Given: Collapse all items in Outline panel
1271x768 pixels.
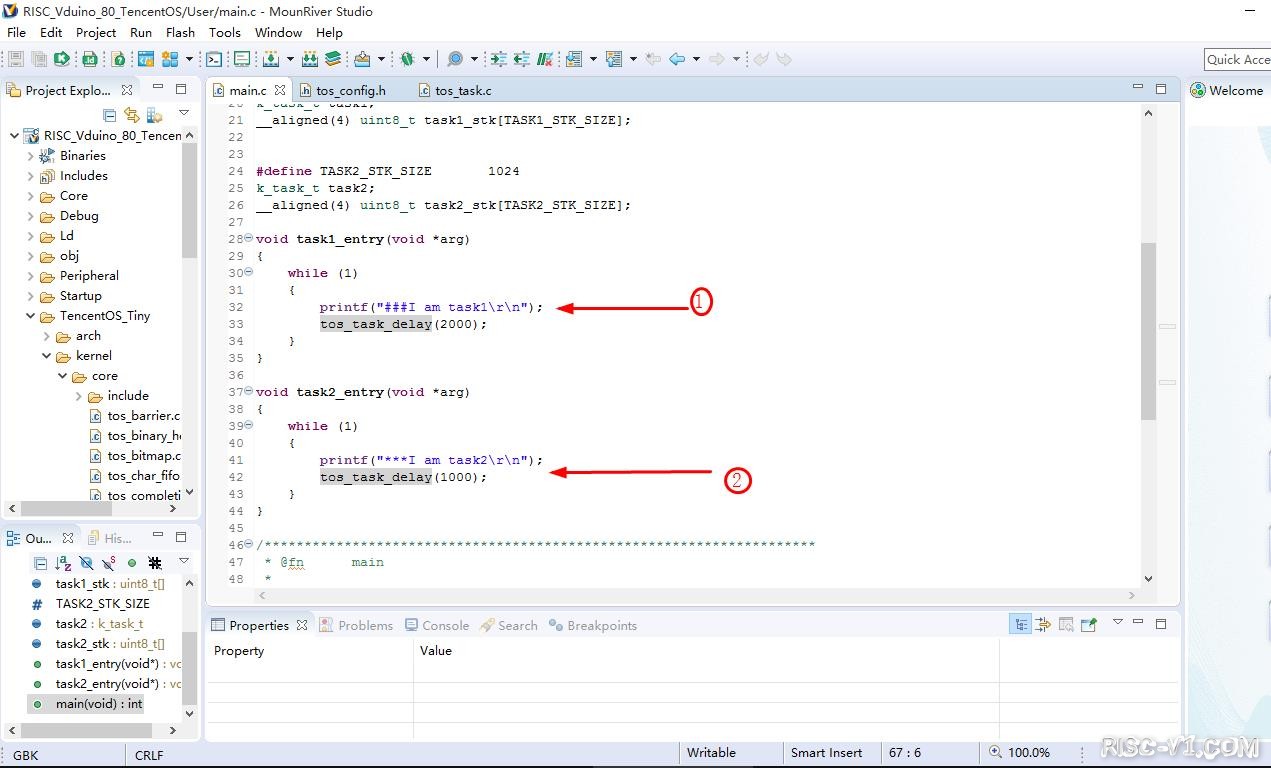Looking at the screenshot, I should [x=41, y=563].
